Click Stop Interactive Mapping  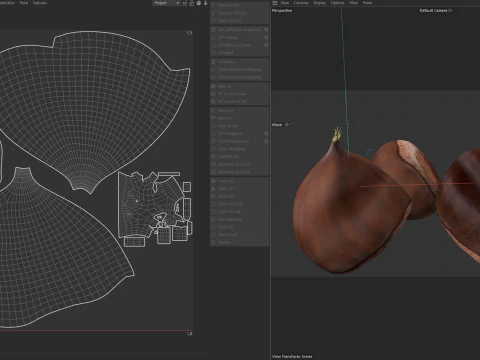(240, 77)
